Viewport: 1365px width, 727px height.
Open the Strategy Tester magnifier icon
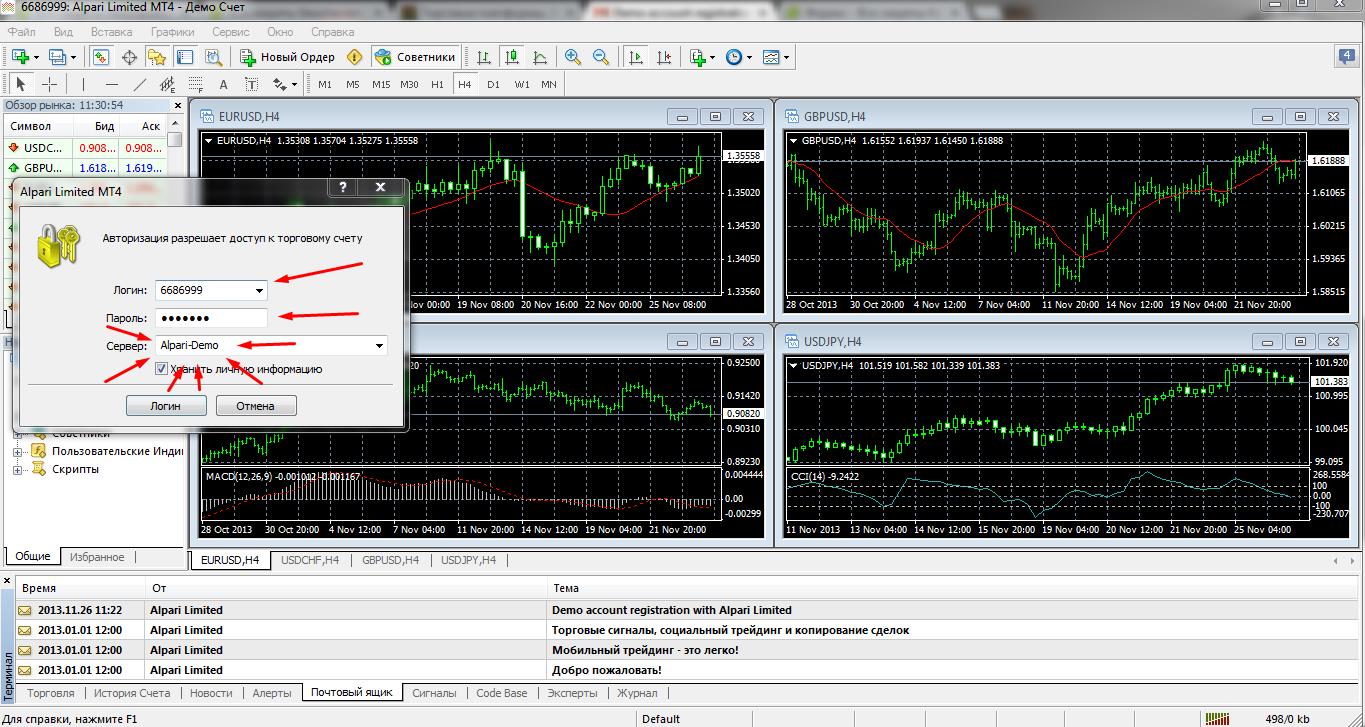(213, 57)
